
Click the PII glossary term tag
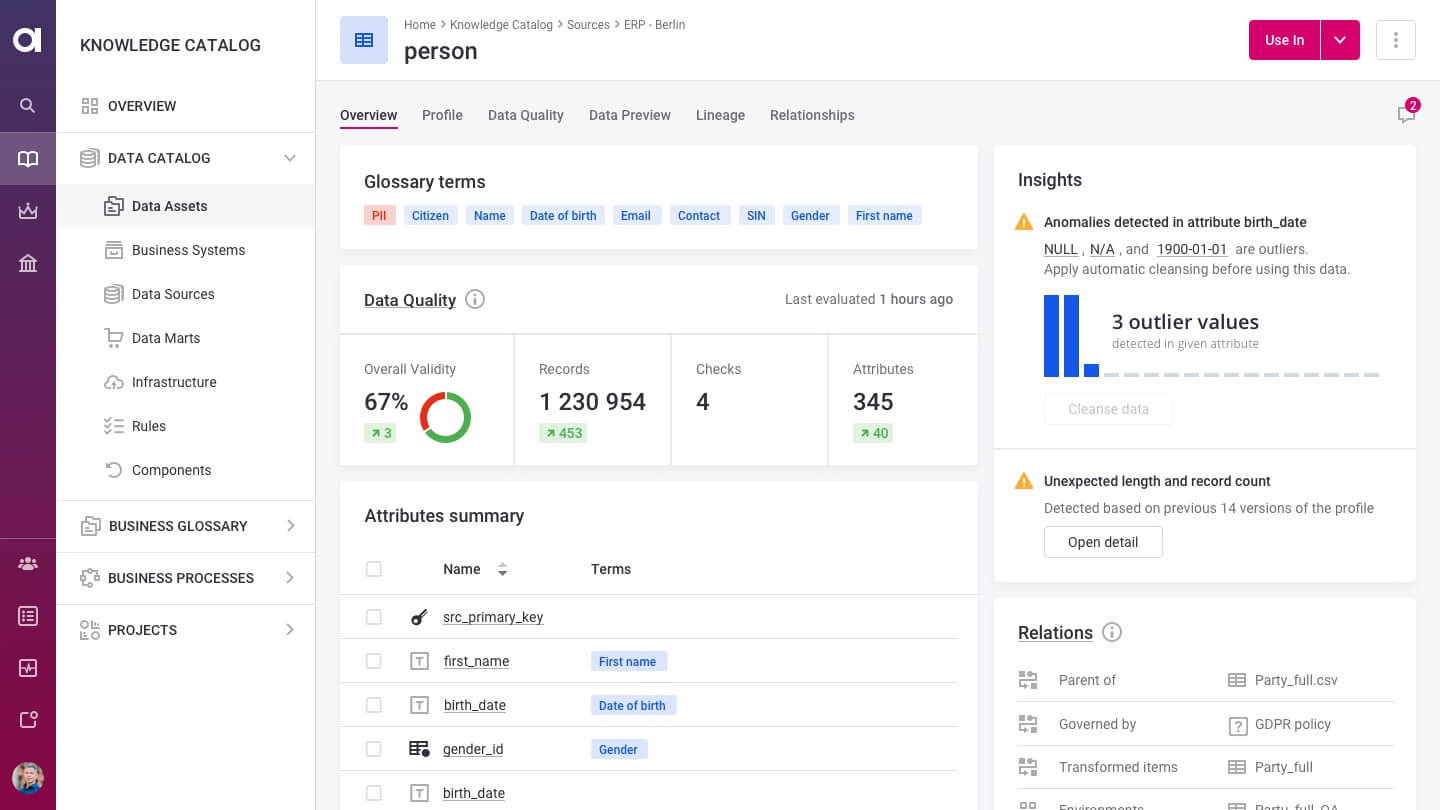click(x=379, y=215)
